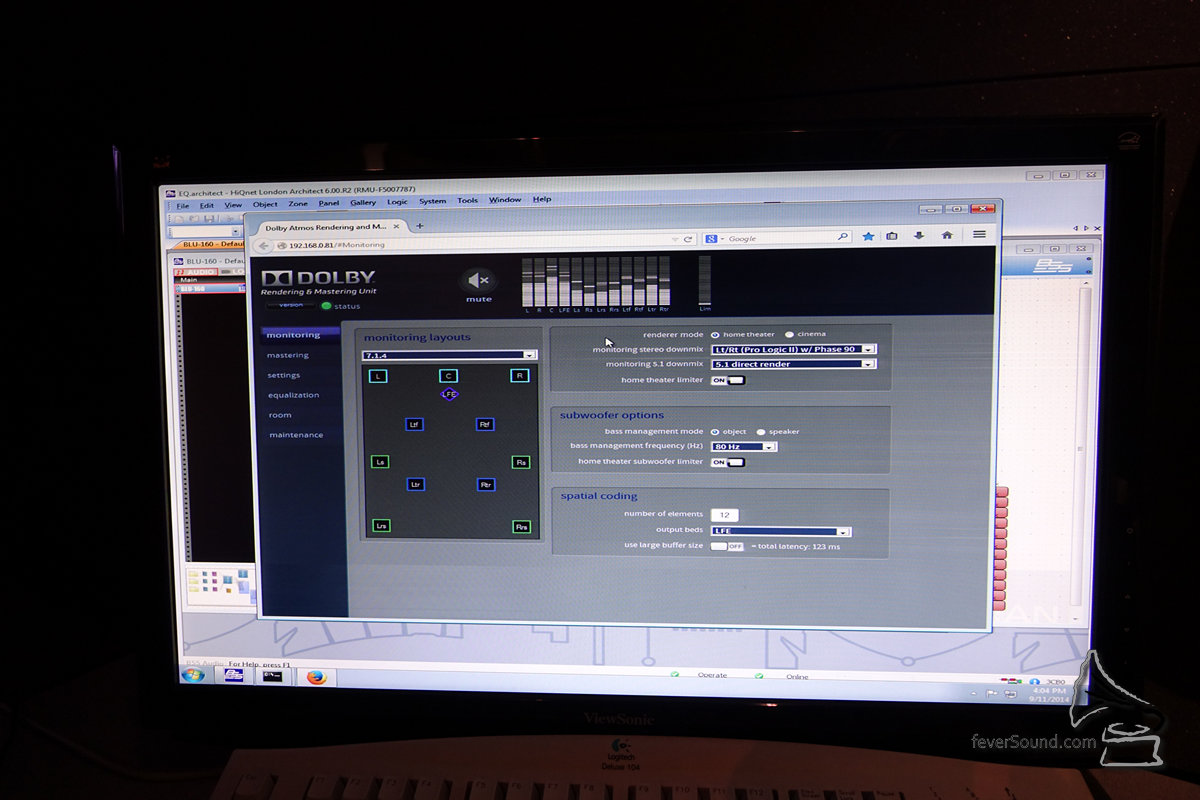Select the R speaker in layout
Screen dimensions: 1200x800
pos(519,376)
